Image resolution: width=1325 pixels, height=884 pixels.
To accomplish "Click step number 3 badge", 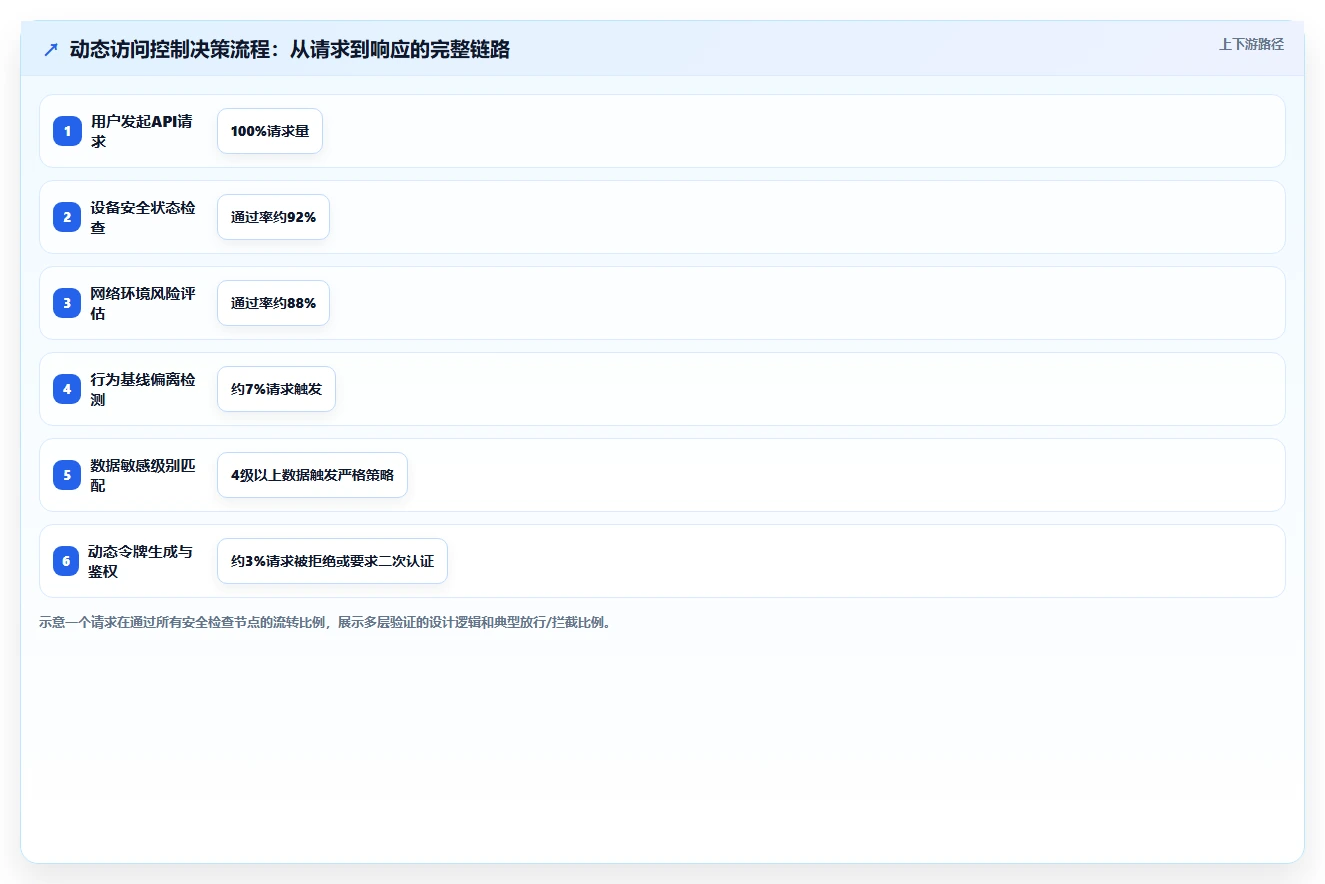I will pyautogui.click(x=67, y=303).
